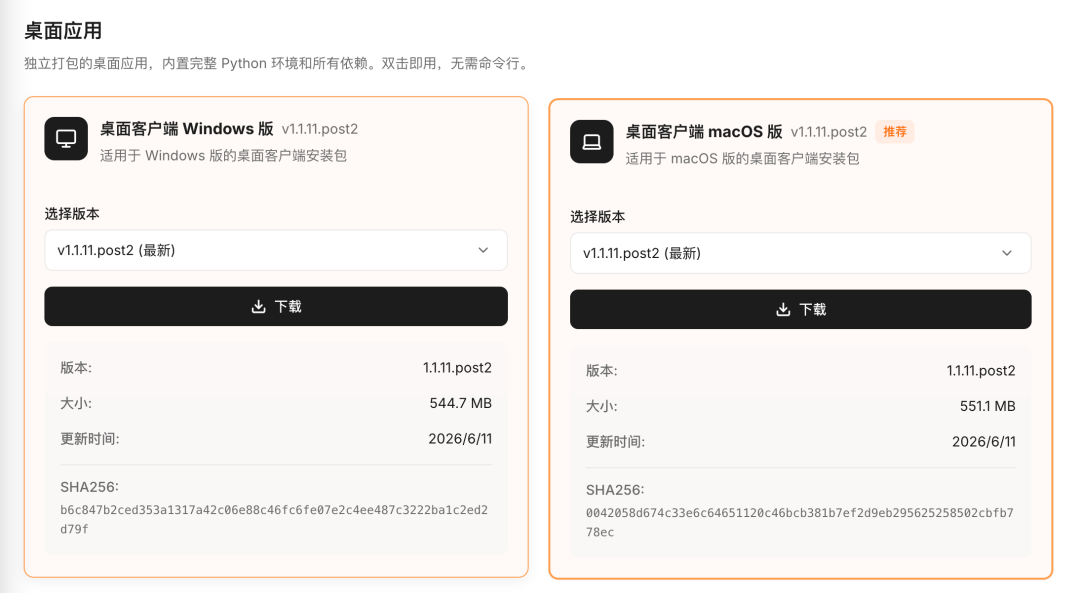Expand Windows version list via chevron arrow
The width and height of the screenshot is (1080, 593).
484,250
